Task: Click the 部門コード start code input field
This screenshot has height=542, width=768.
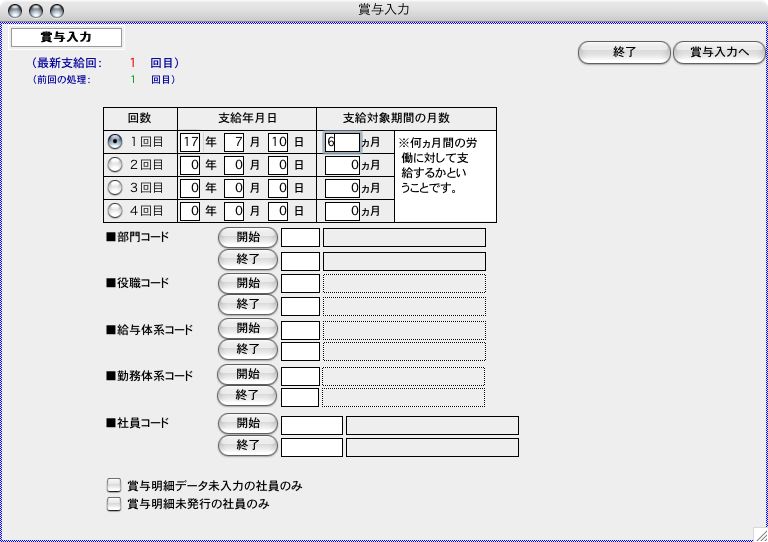Action: pyautogui.click(x=300, y=238)
